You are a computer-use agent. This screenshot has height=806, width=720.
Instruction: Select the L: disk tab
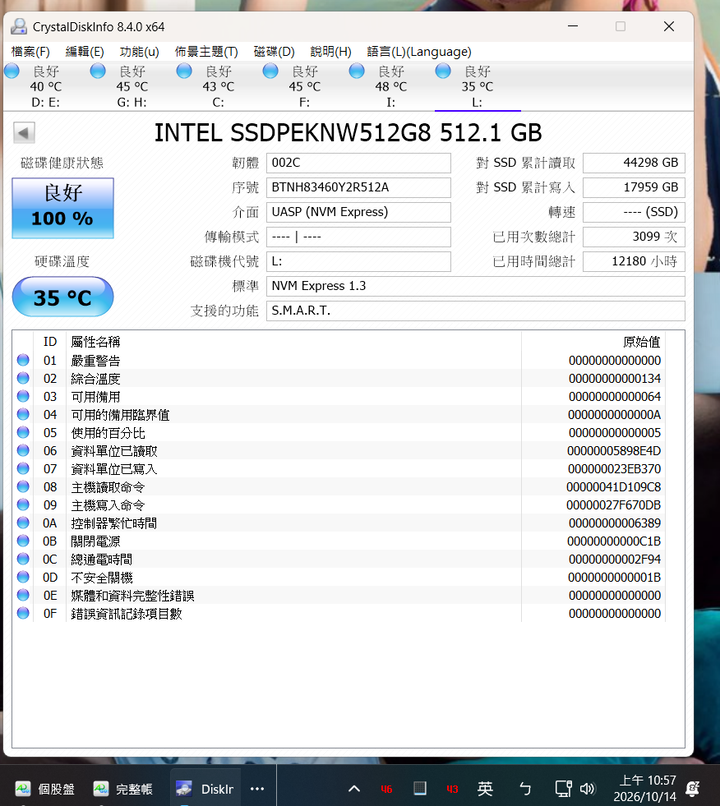[477, 86]
